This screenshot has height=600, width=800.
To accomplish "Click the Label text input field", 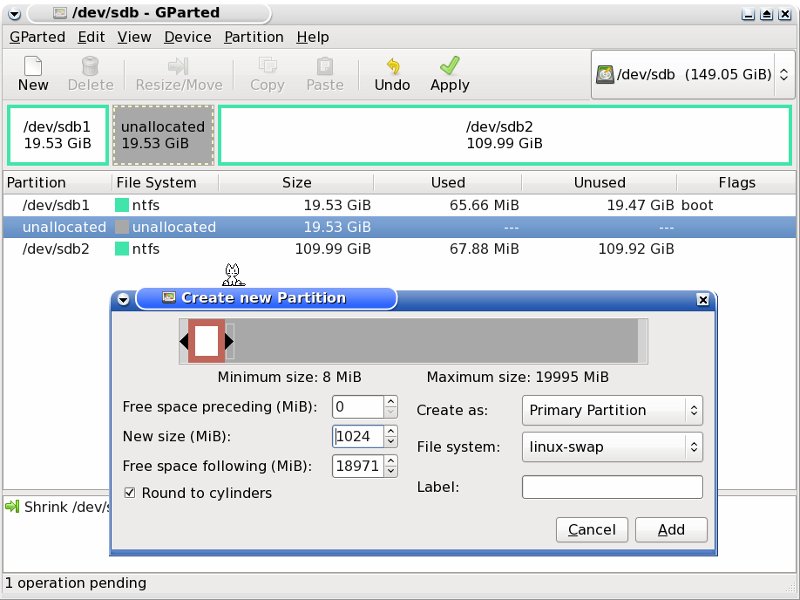I will pos(611,487).
